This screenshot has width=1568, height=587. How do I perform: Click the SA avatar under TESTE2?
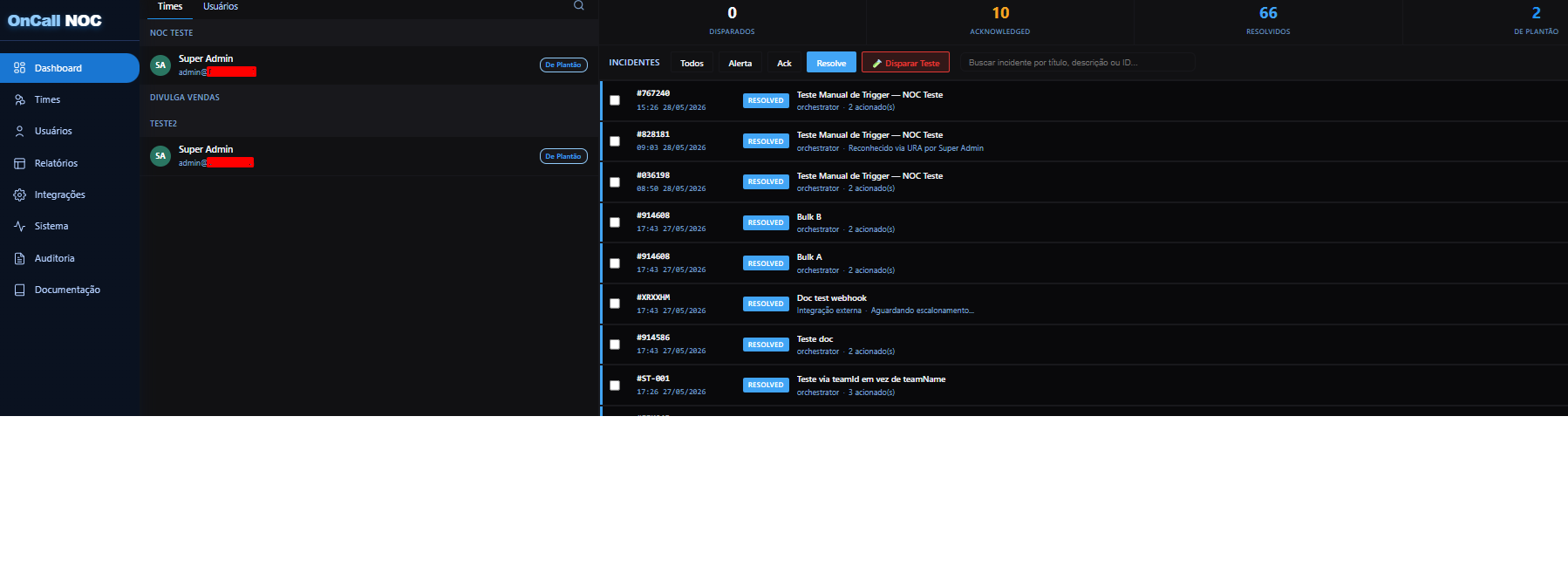pos(160,156)
